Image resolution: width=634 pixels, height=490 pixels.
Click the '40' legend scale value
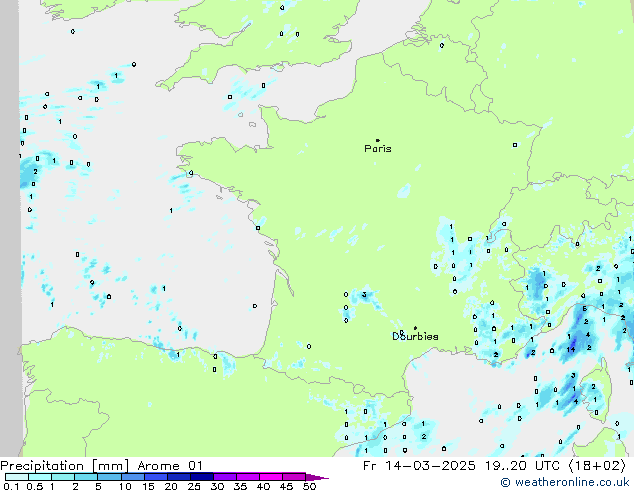coord(263,486)
